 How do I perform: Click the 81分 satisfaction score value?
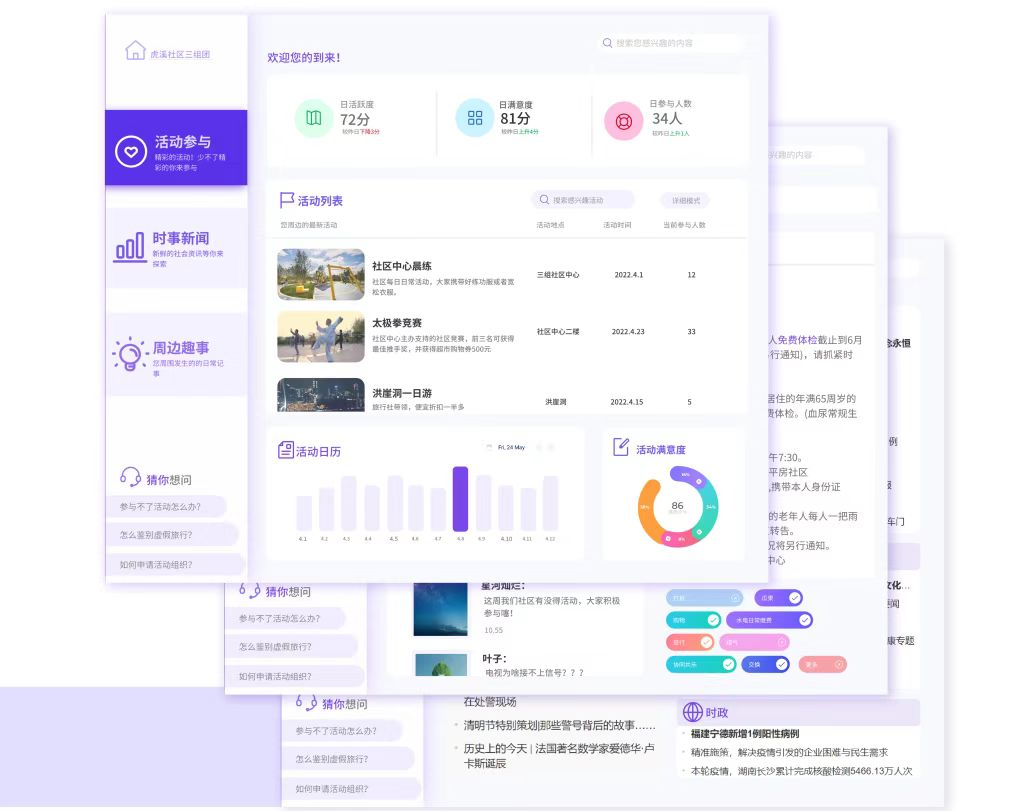(x=515, y=118)
